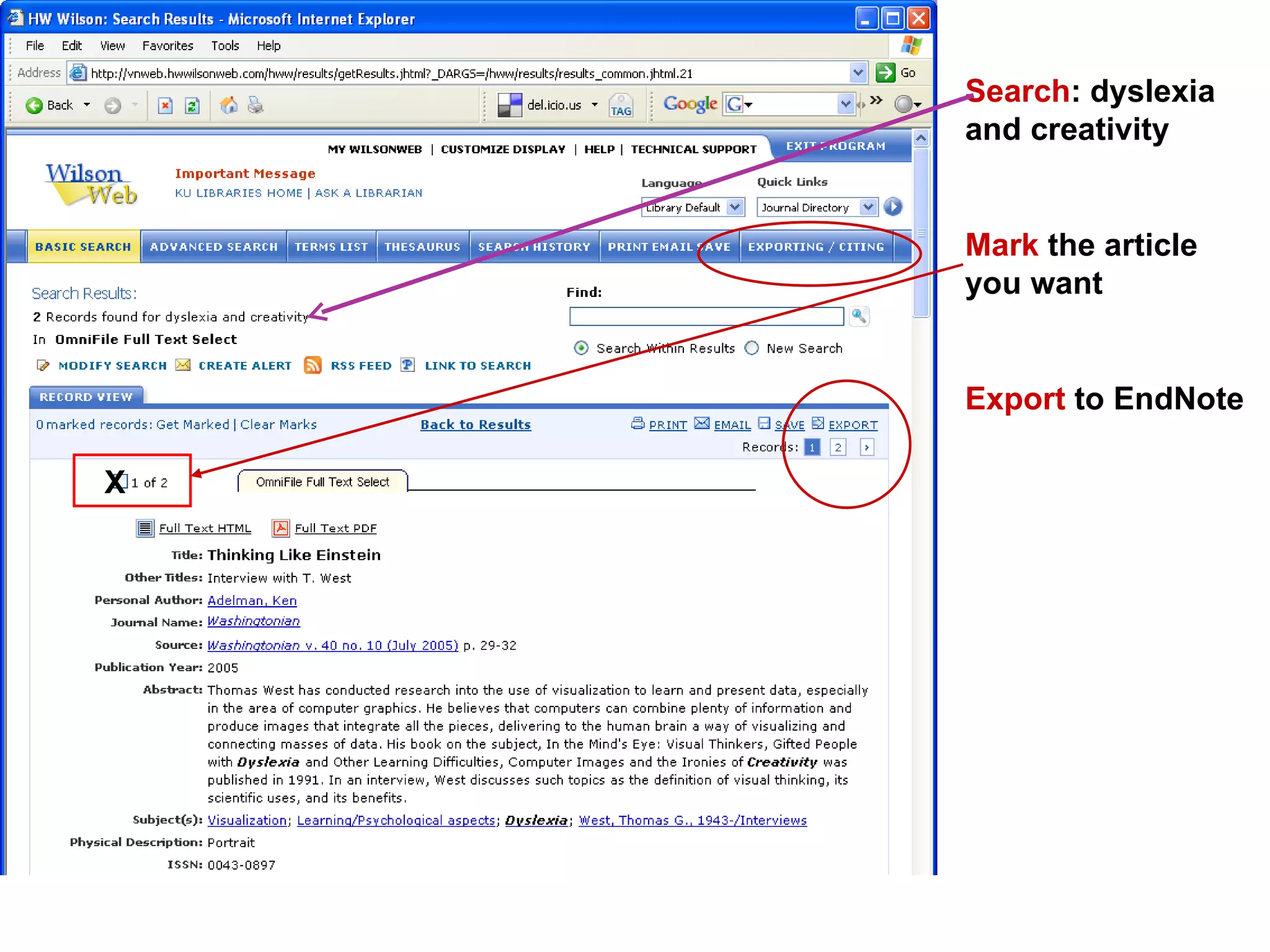Switch to the Thesaurus tab
Viewport: 1270px width, 952px height.
click(x=422, y=247)
